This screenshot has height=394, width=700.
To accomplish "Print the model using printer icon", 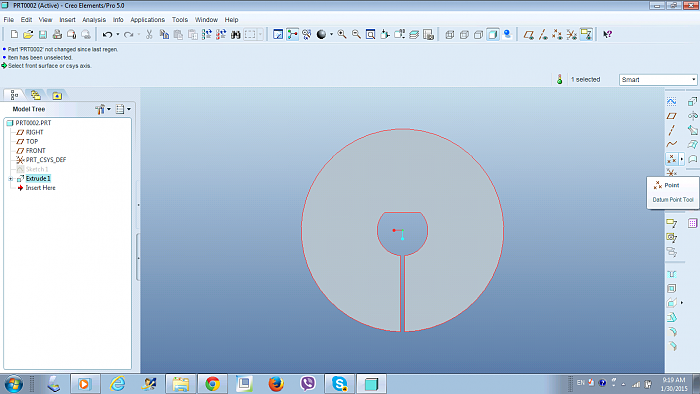I will pyautogui.click(x=57, y=34).
